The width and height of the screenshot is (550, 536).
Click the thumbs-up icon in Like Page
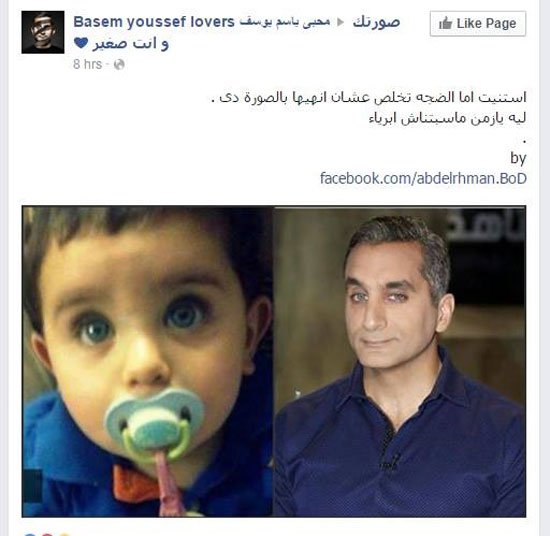coord(445,23)
